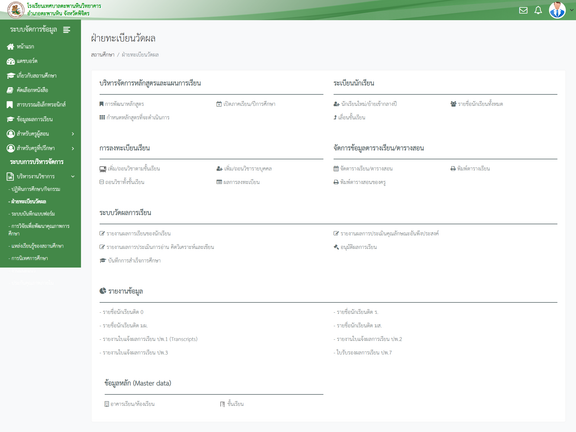Open ชั้นเรียน under Master data
This screenshot has height=432, width=576.
point(232,404)
